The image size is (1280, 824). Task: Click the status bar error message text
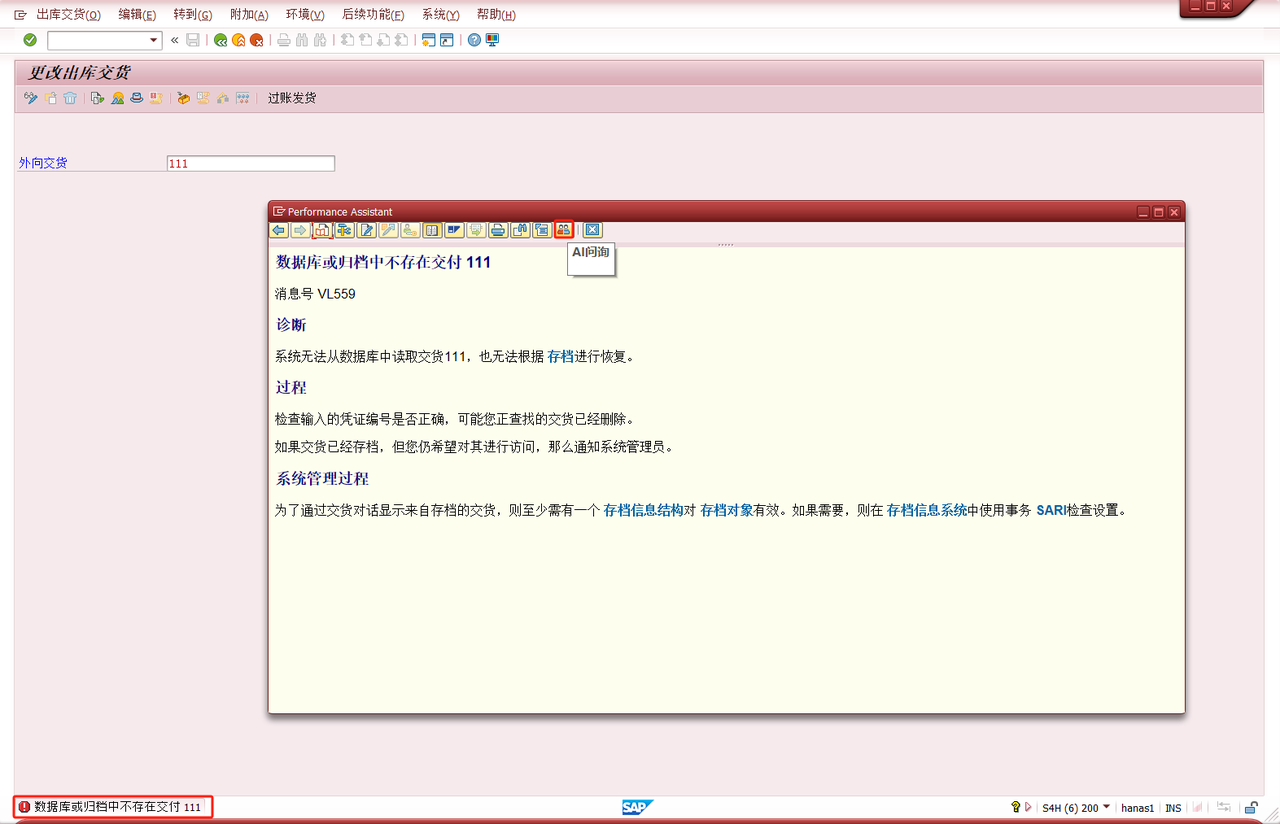118,807
